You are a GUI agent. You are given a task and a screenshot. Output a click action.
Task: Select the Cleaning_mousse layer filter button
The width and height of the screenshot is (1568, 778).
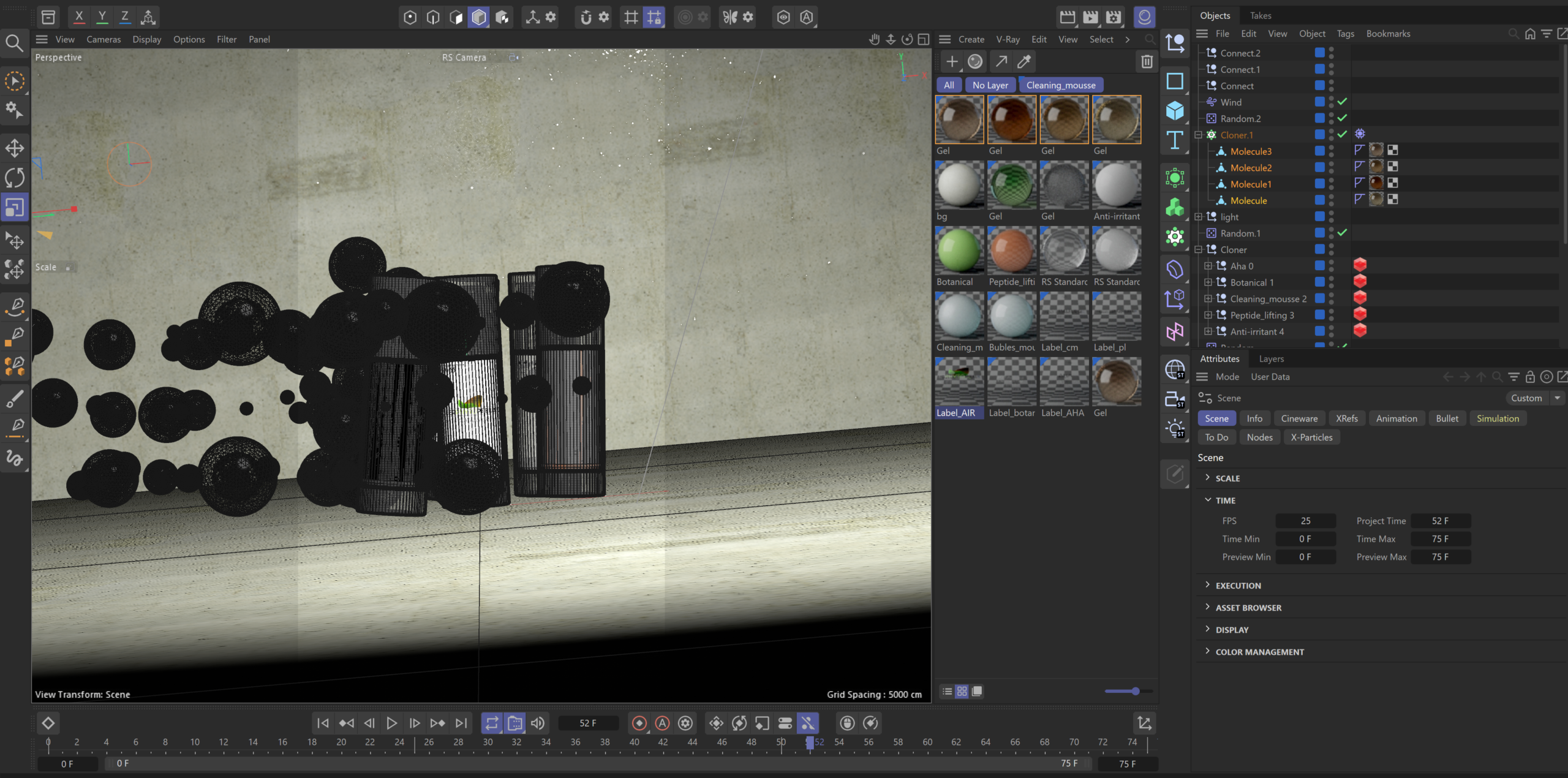coord(1061,85)
